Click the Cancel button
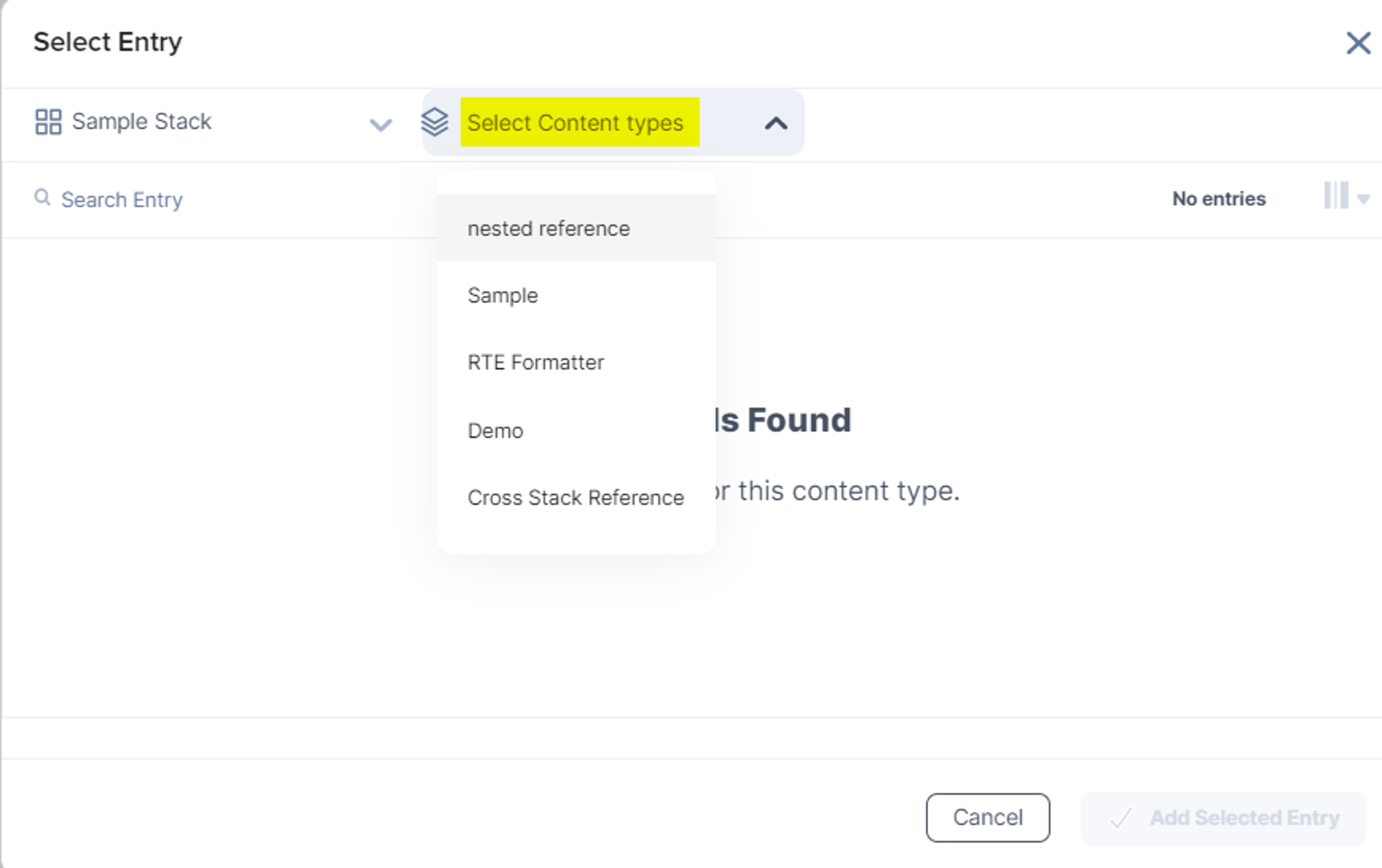Image resolution: width=1382 pixels, height=868 pixels. (x=988, y=818)
